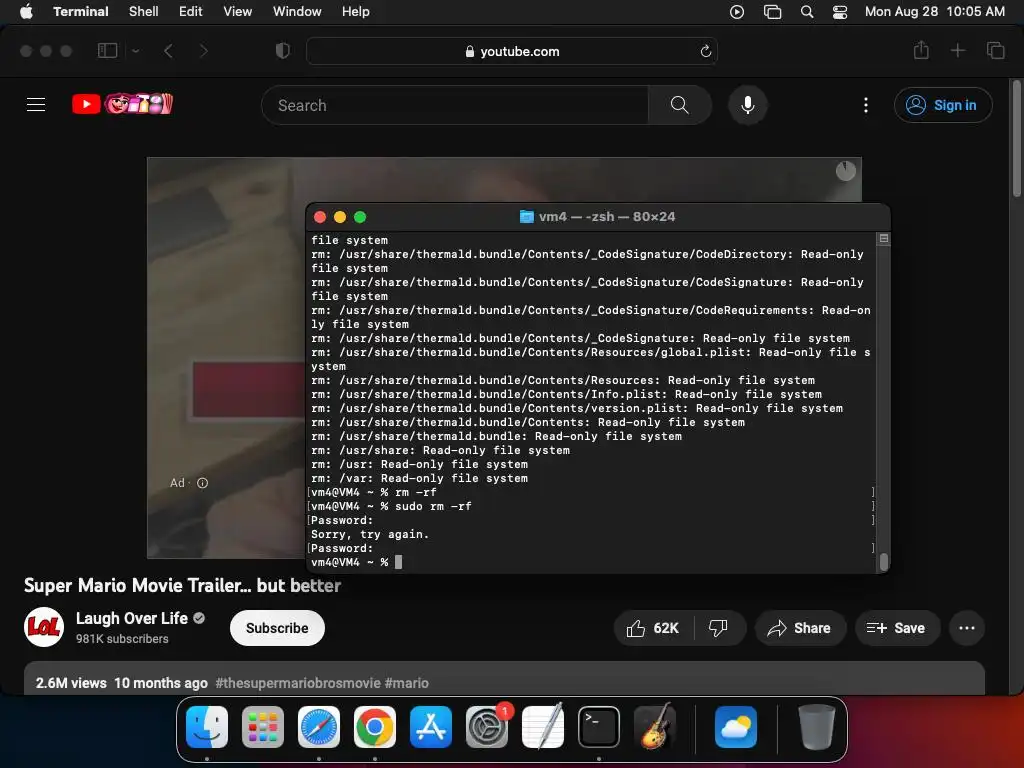
Task: Open the Laugh Over Life channel name
Action: [x=132, y=618]
